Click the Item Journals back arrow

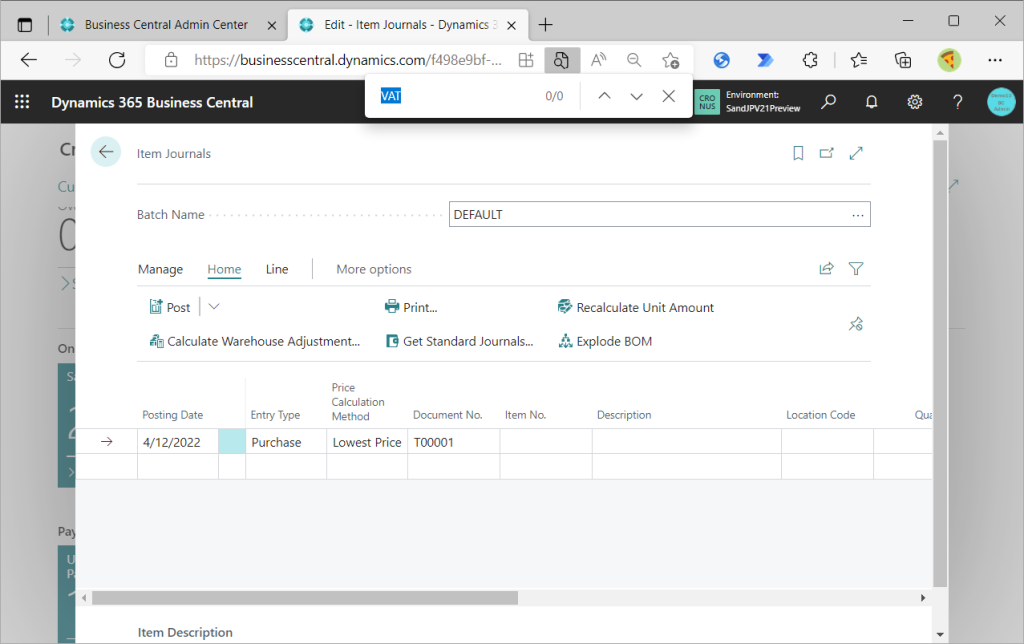(106, 152)
